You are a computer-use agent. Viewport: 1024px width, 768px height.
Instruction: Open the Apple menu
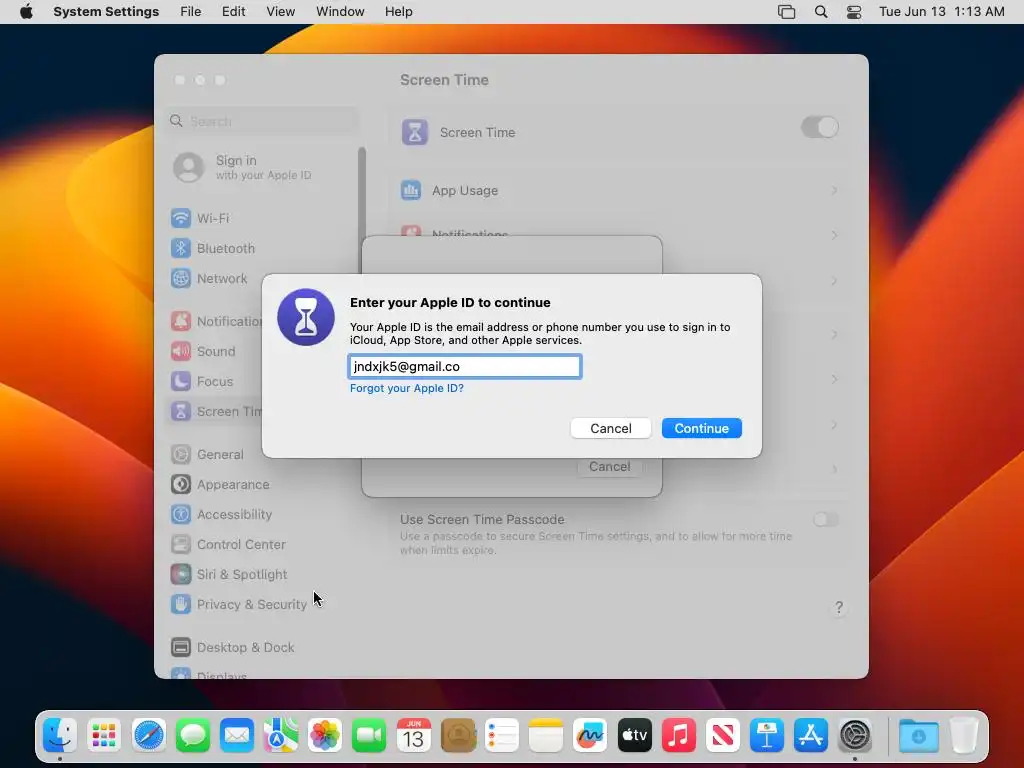tap(26, 12)
